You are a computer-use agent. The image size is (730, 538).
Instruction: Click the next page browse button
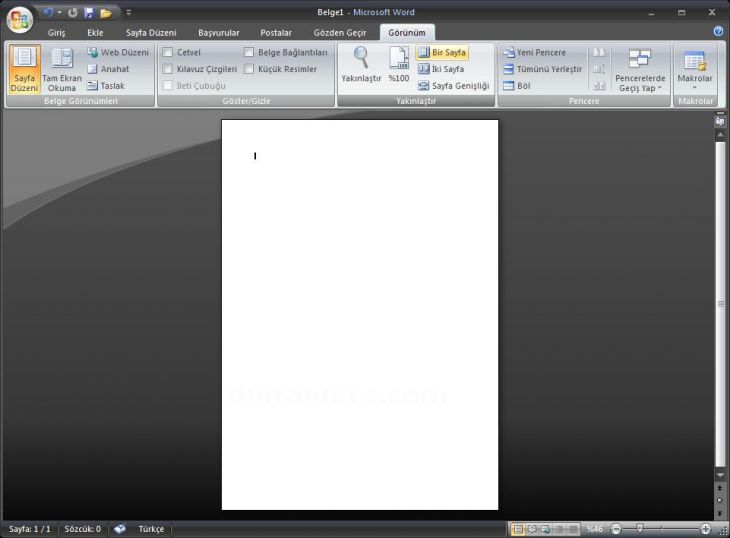(x=720, y=512)
